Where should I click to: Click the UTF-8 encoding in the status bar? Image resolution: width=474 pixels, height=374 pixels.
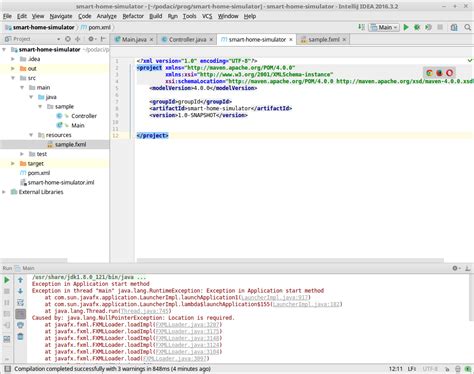[430, 369]
